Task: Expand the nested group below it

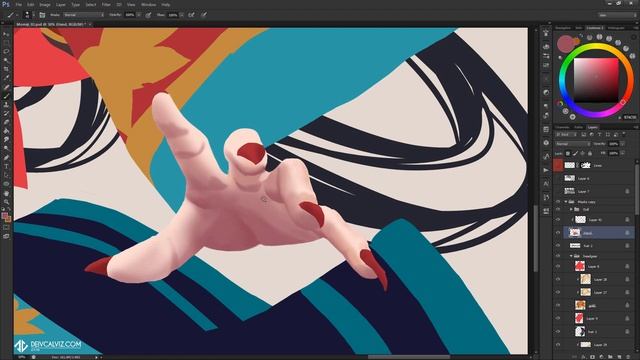Action: coord(571,209)
